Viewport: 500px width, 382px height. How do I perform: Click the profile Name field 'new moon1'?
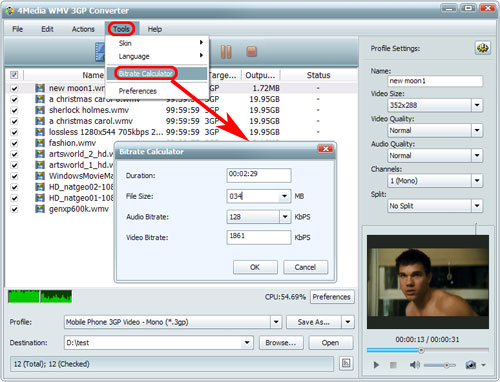coord(435,81)
